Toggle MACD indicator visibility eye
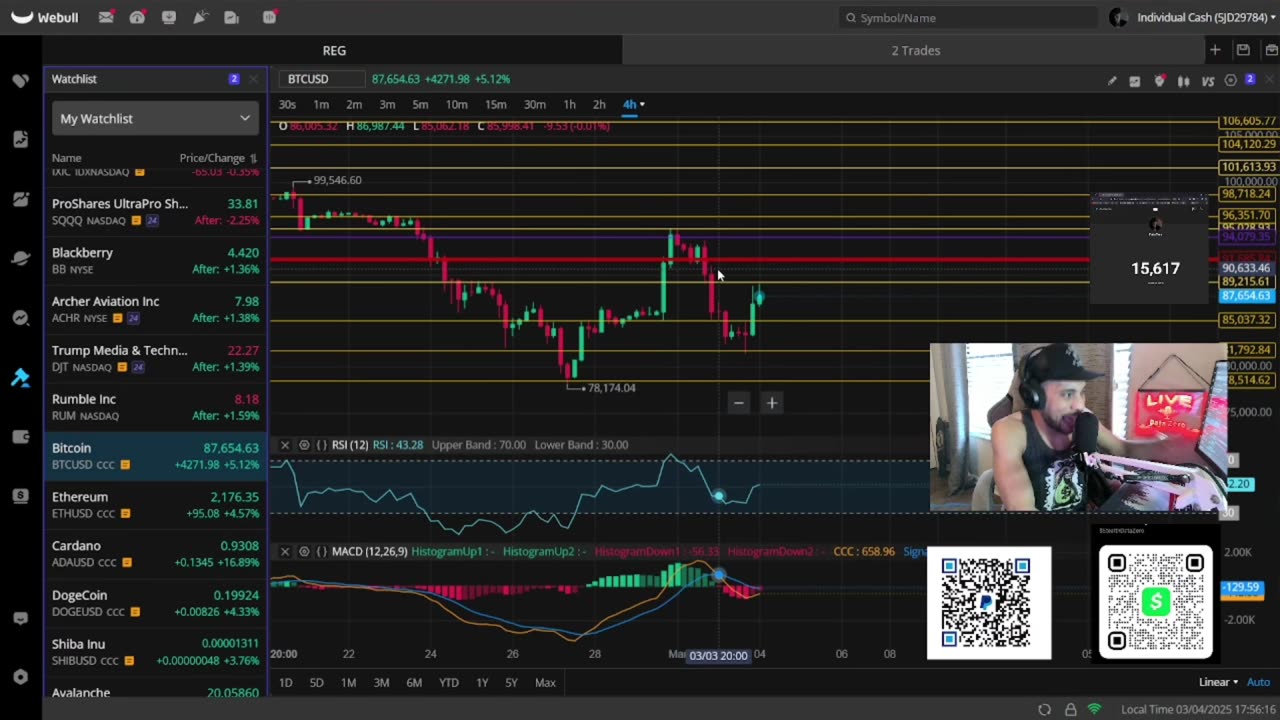1280x720 pixels. 304,551
